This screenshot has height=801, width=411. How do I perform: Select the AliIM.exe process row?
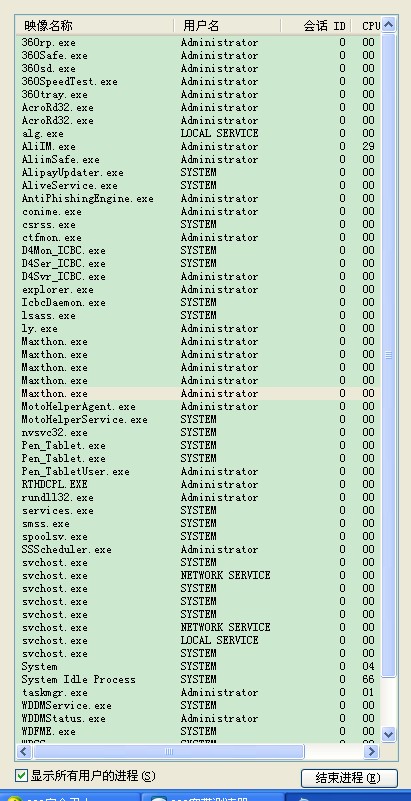[x=199, y=147]
